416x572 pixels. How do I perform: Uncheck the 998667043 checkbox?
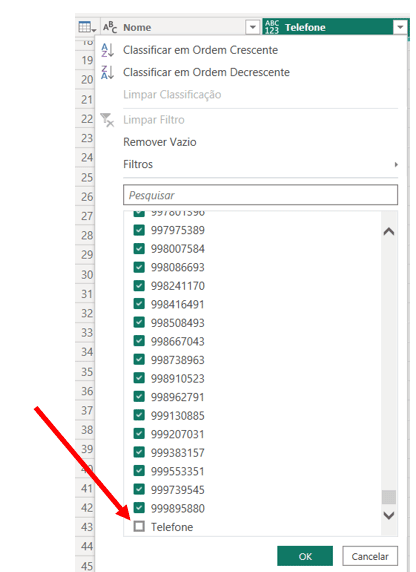[139, 341]
